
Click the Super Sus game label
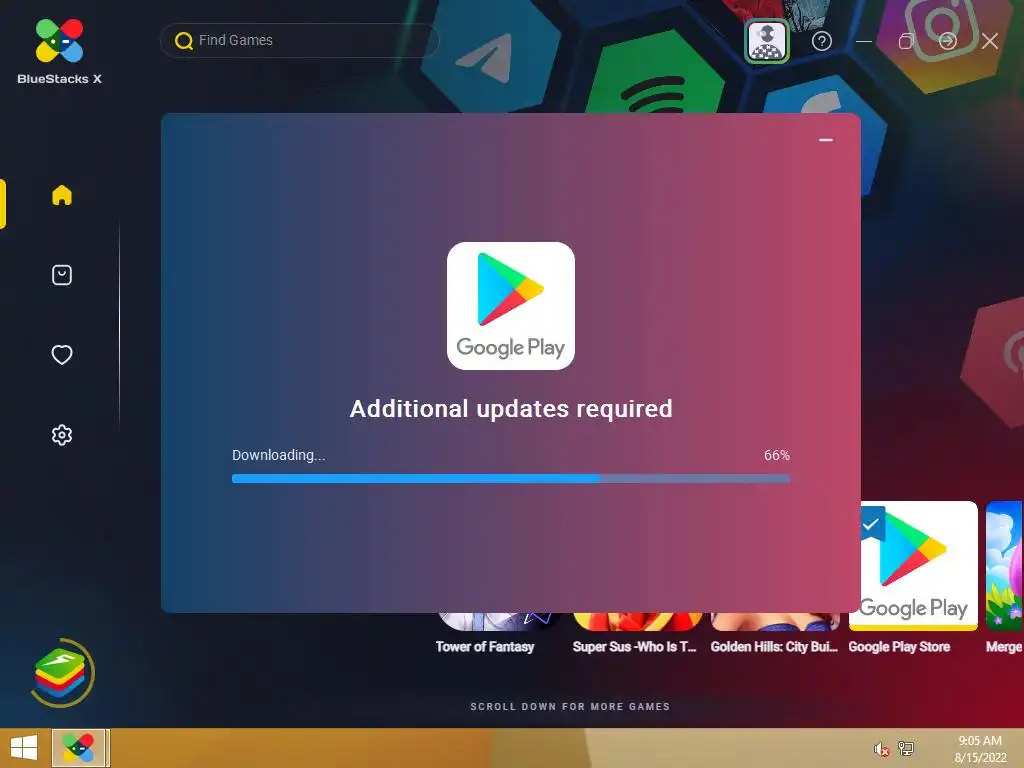[x=634, y=647]
